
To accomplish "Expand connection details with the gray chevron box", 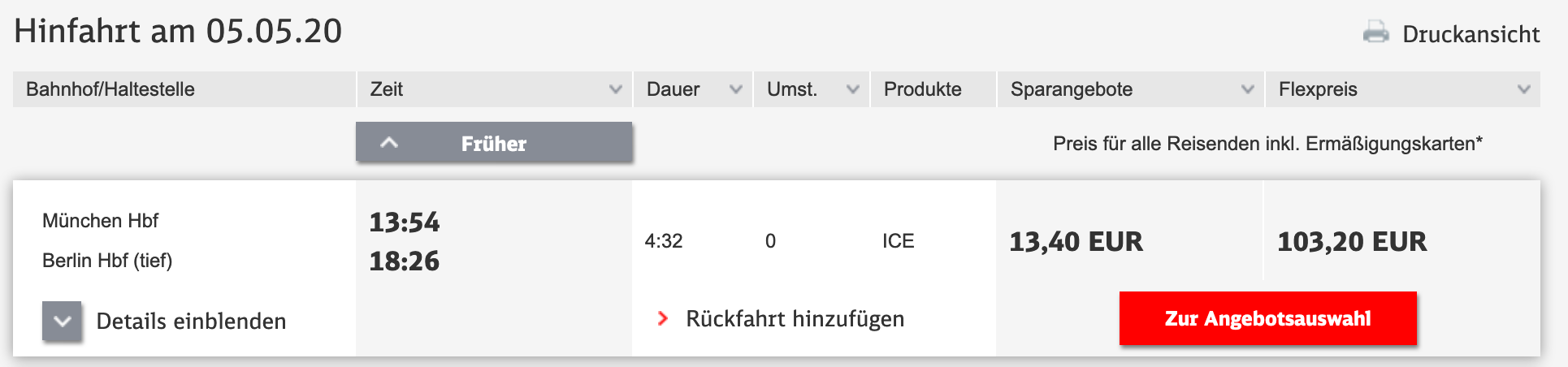I will tap(62, 321).
